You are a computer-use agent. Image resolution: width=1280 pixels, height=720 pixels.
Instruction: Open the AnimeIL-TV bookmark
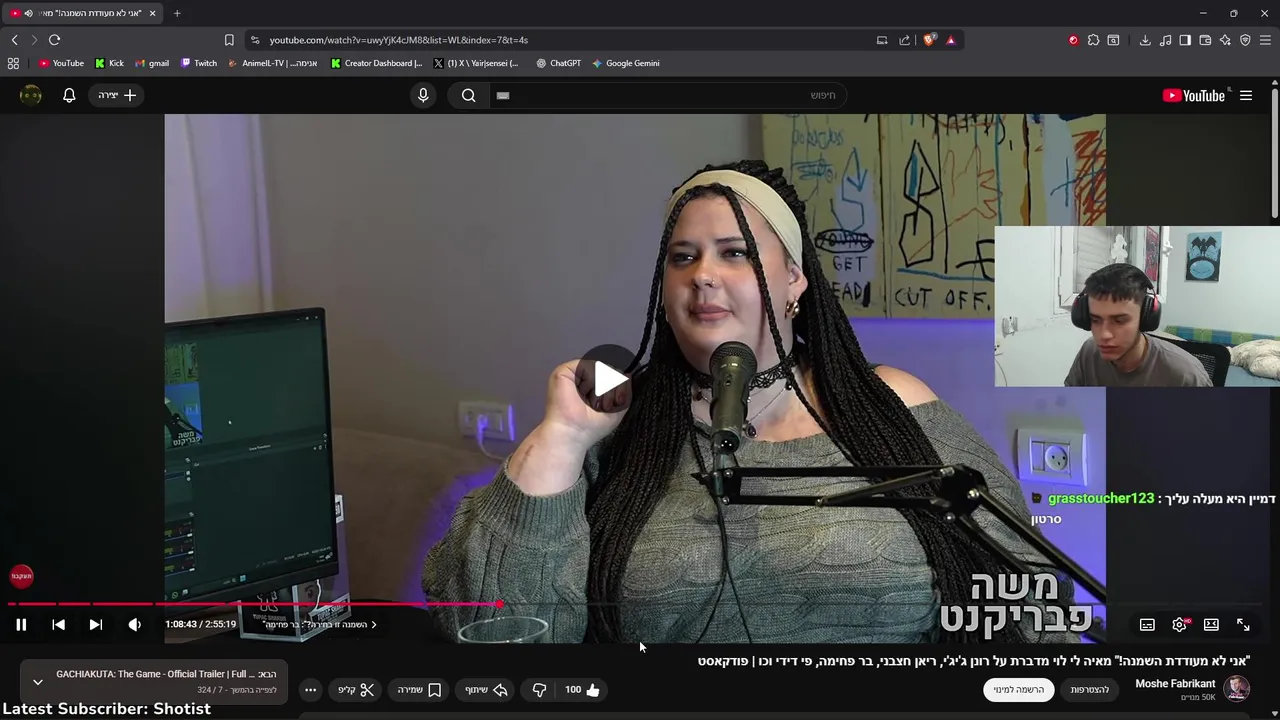coord(272,63)
